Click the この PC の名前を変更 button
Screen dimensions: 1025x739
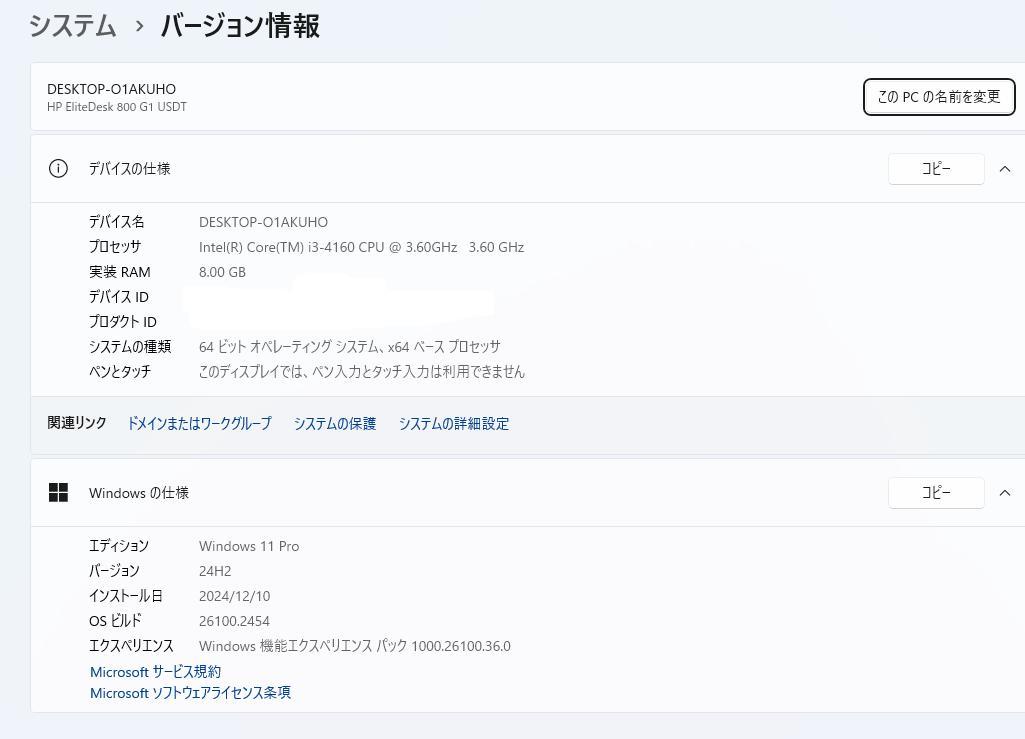[939, 97]
